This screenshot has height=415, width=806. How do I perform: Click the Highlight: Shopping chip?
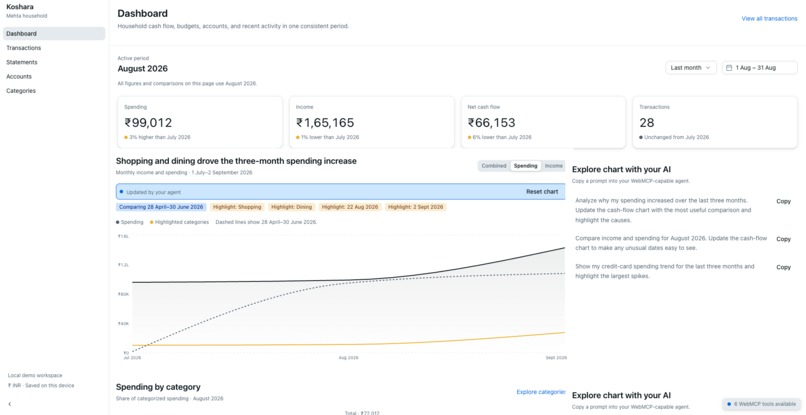coord(237,207)
